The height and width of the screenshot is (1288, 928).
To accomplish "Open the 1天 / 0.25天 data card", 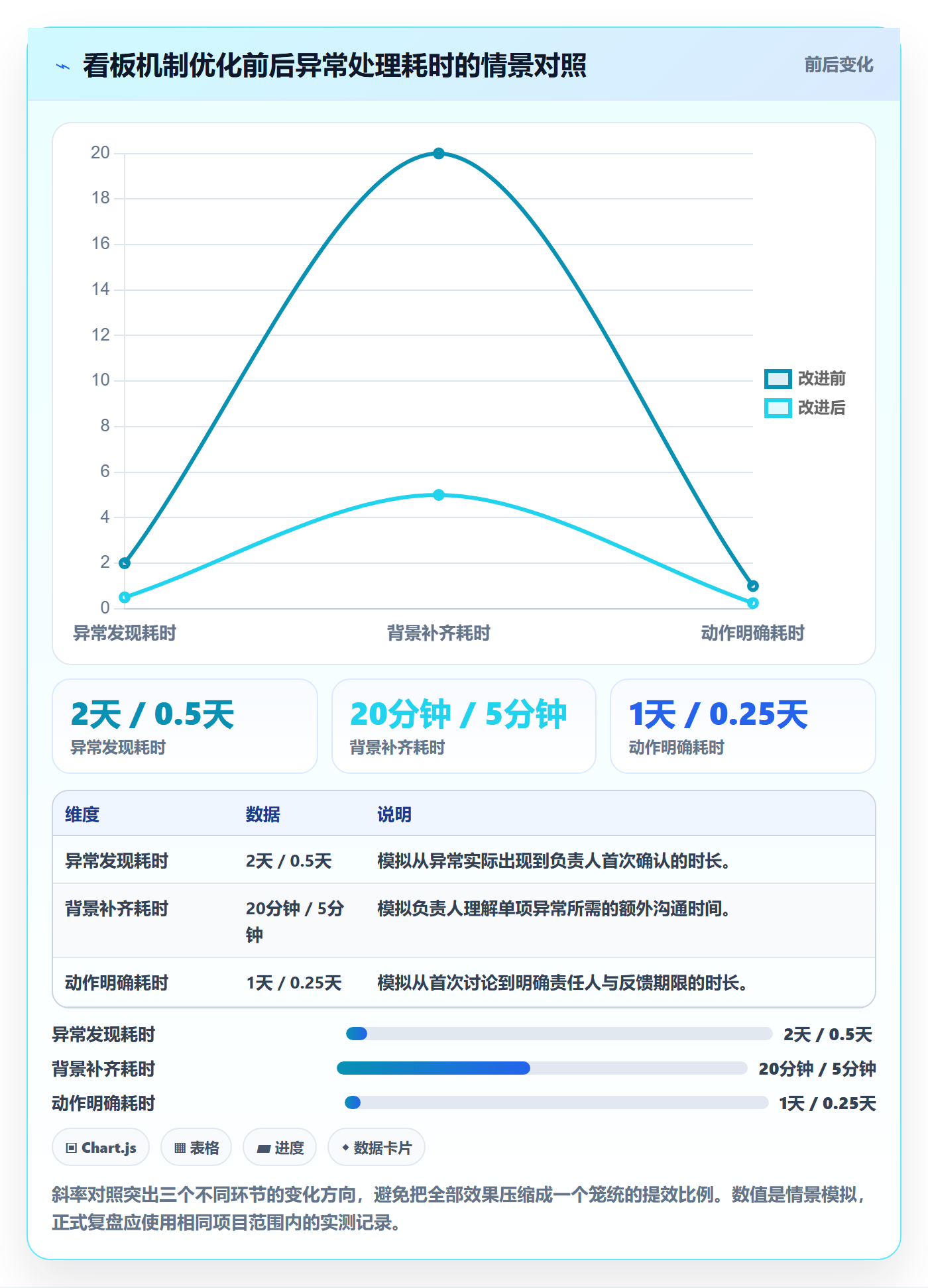I will [x=743, y=726].
